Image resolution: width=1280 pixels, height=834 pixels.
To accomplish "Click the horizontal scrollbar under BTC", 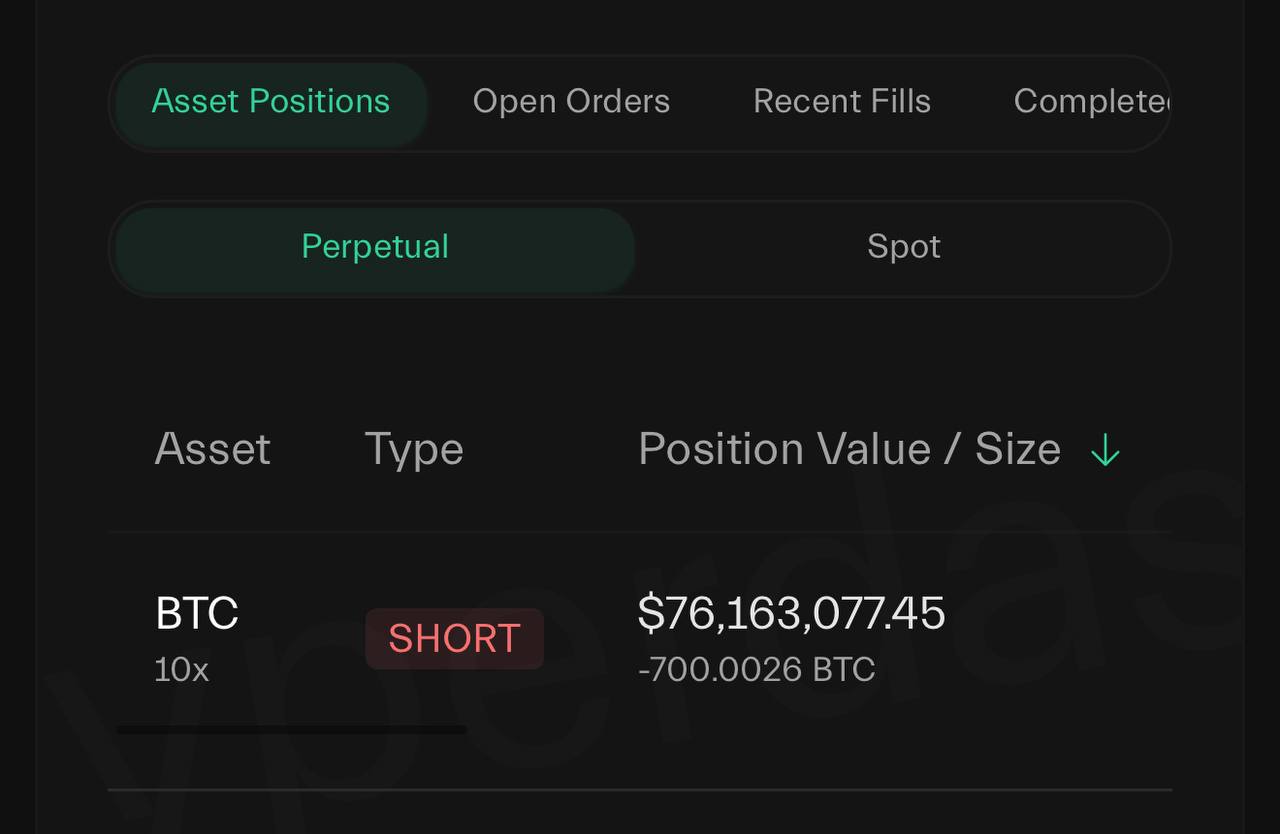I will (x=290, y=730).
